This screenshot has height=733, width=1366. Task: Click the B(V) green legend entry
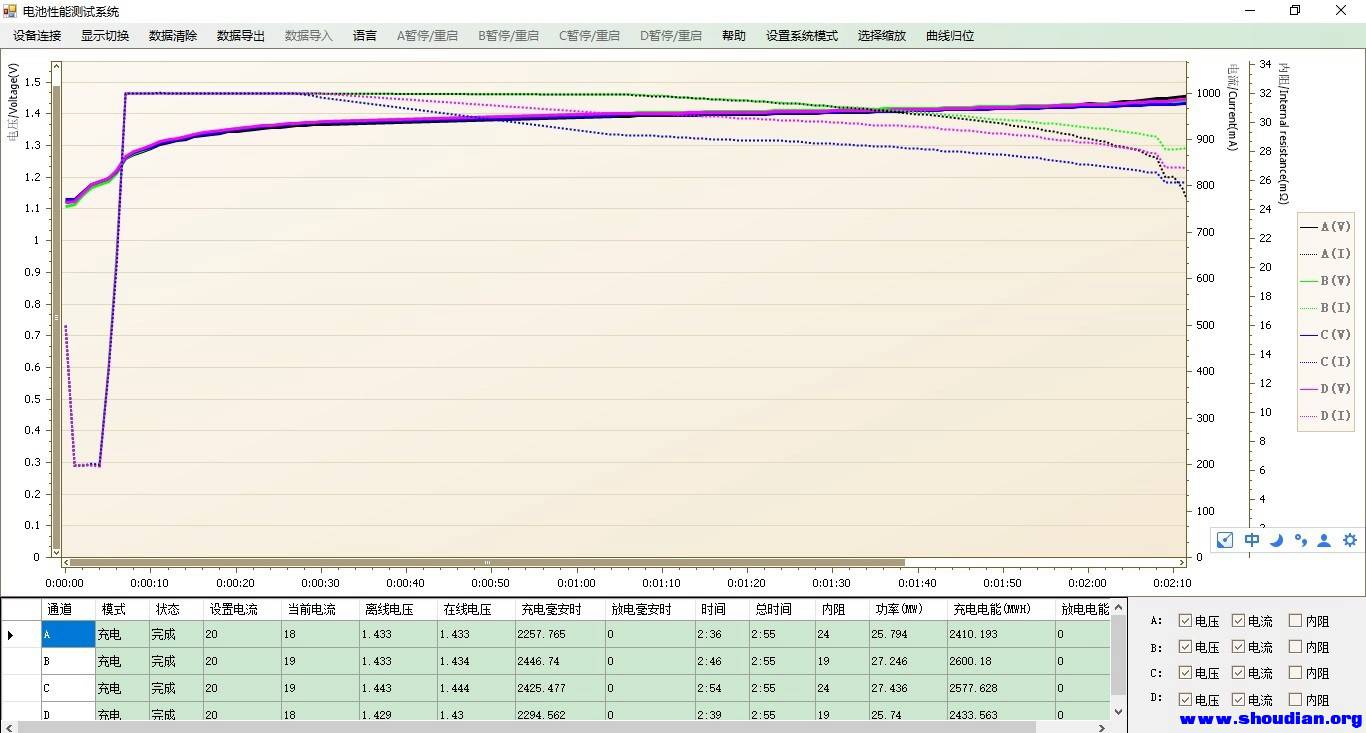(1326, 281)
